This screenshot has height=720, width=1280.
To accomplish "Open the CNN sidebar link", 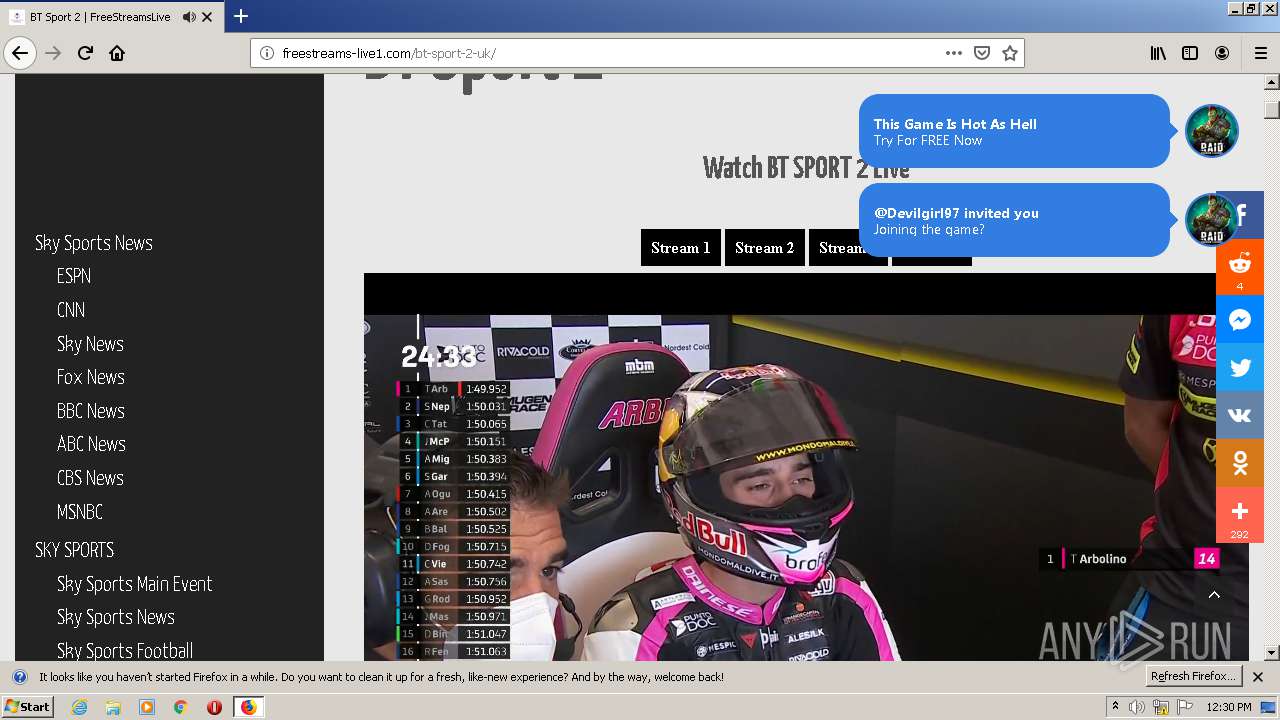I will [71, 310].
